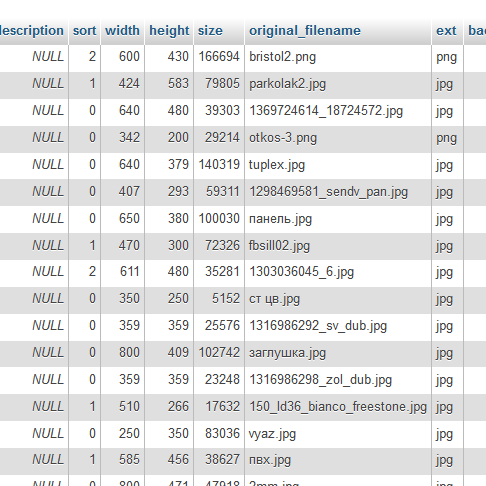Click size value 166694
This screenshot has height=486, width=486.
(x=219, y=57)
